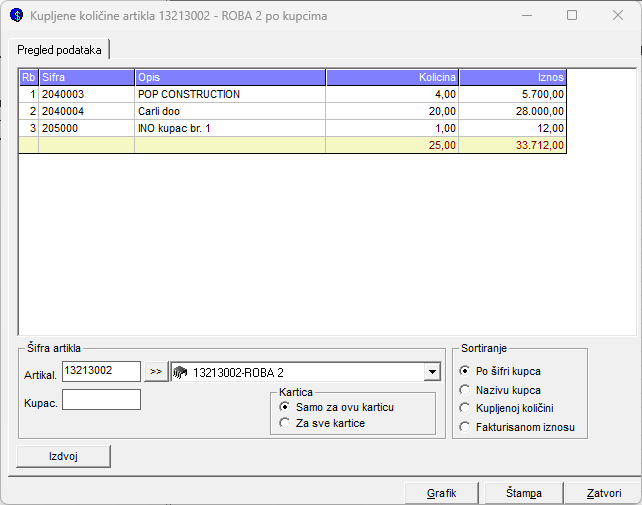Viewport: 642px width, 505px height.
Task: Choose 'Nazivu kupca' sorting option
Action: point(464,389)
